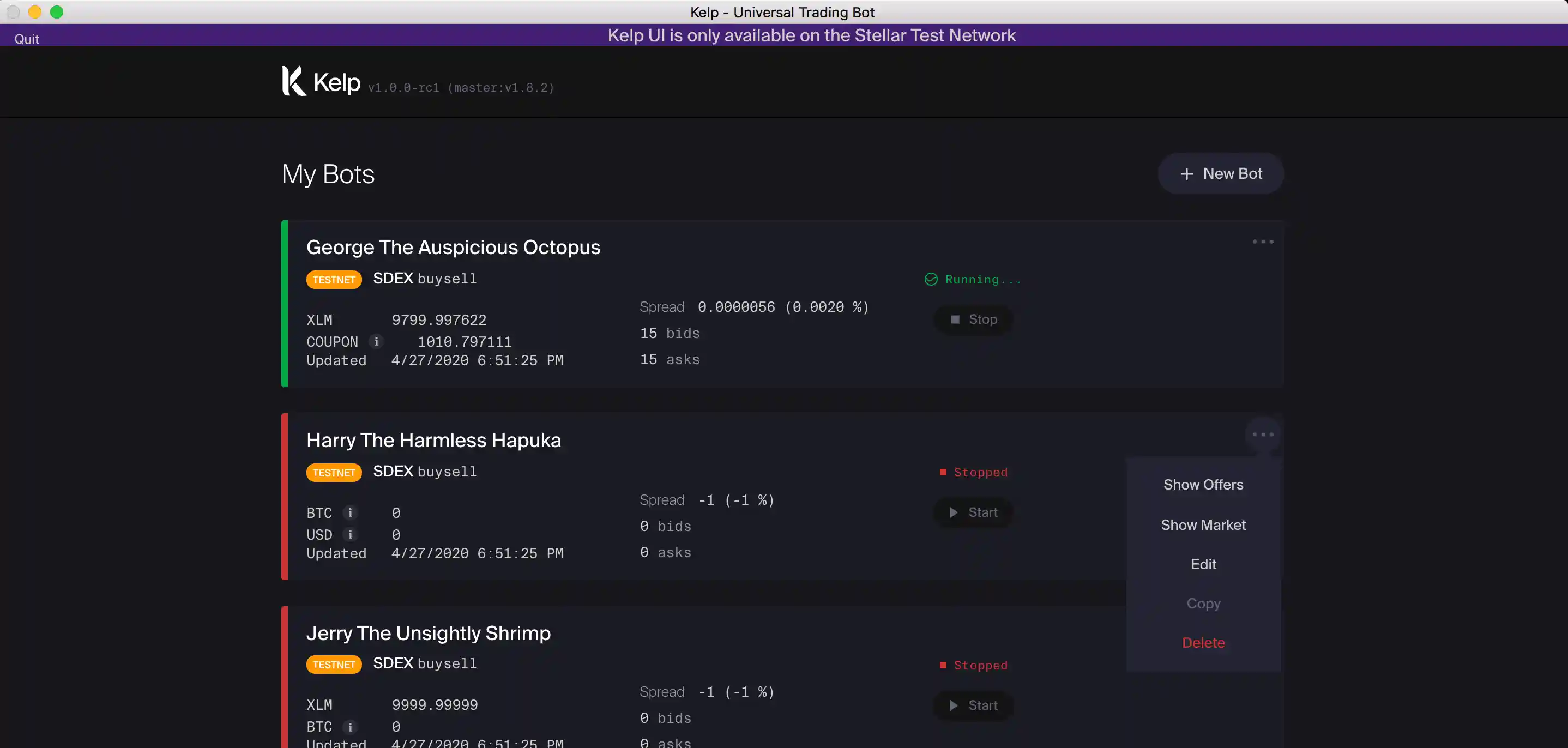The height and width of the screenshot is (748, 1568).
Task: Click the plus icon inside the New Bot button
Action: tap(1186, 173)
